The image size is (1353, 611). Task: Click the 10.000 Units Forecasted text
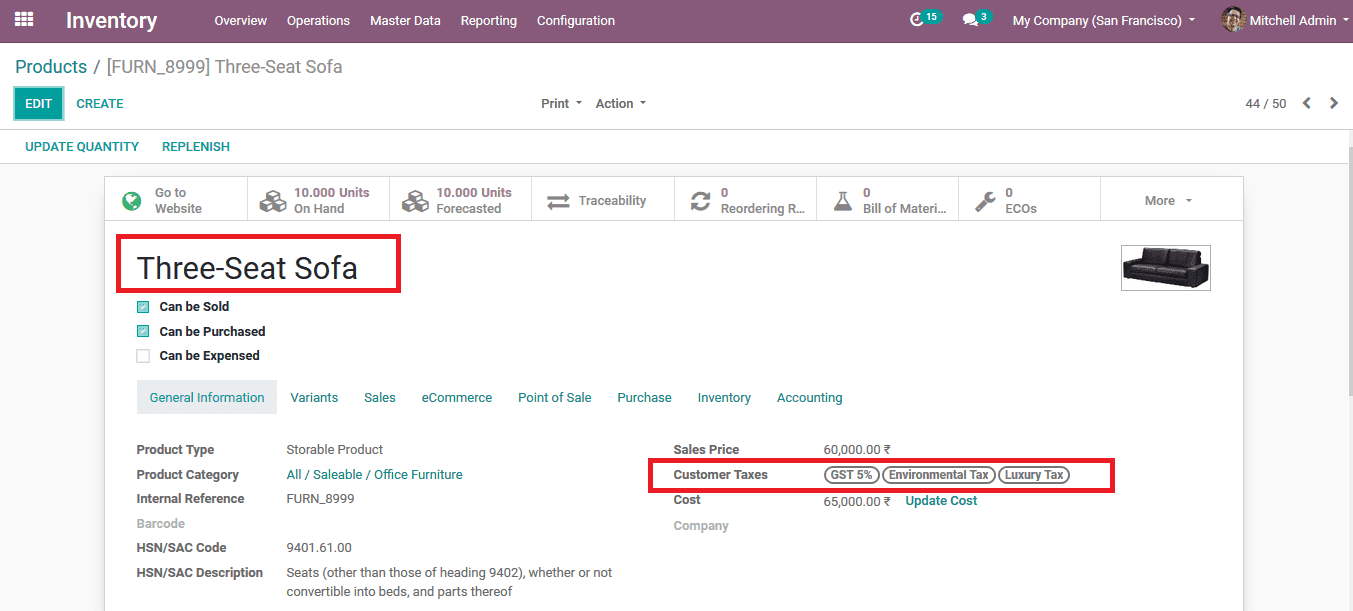pyautogui.click(x=474, y=201)
